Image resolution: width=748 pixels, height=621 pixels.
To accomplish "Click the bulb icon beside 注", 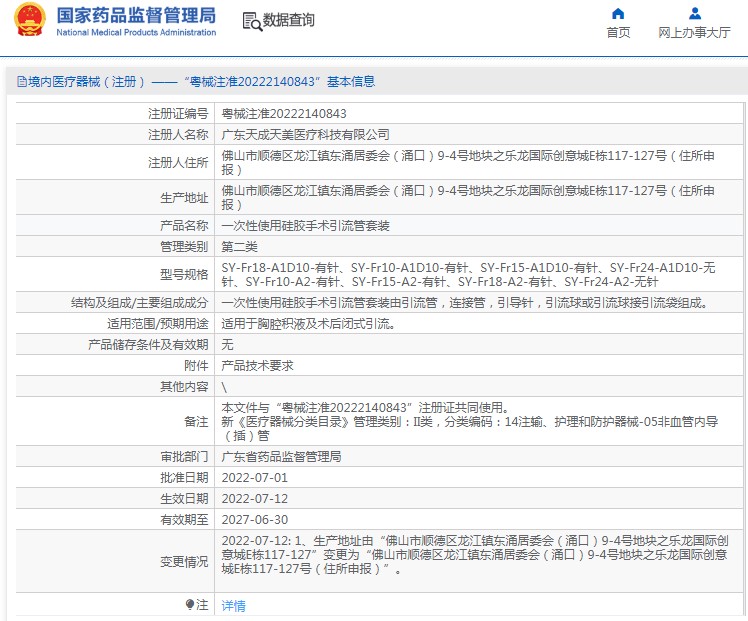I will click(190, 605).
